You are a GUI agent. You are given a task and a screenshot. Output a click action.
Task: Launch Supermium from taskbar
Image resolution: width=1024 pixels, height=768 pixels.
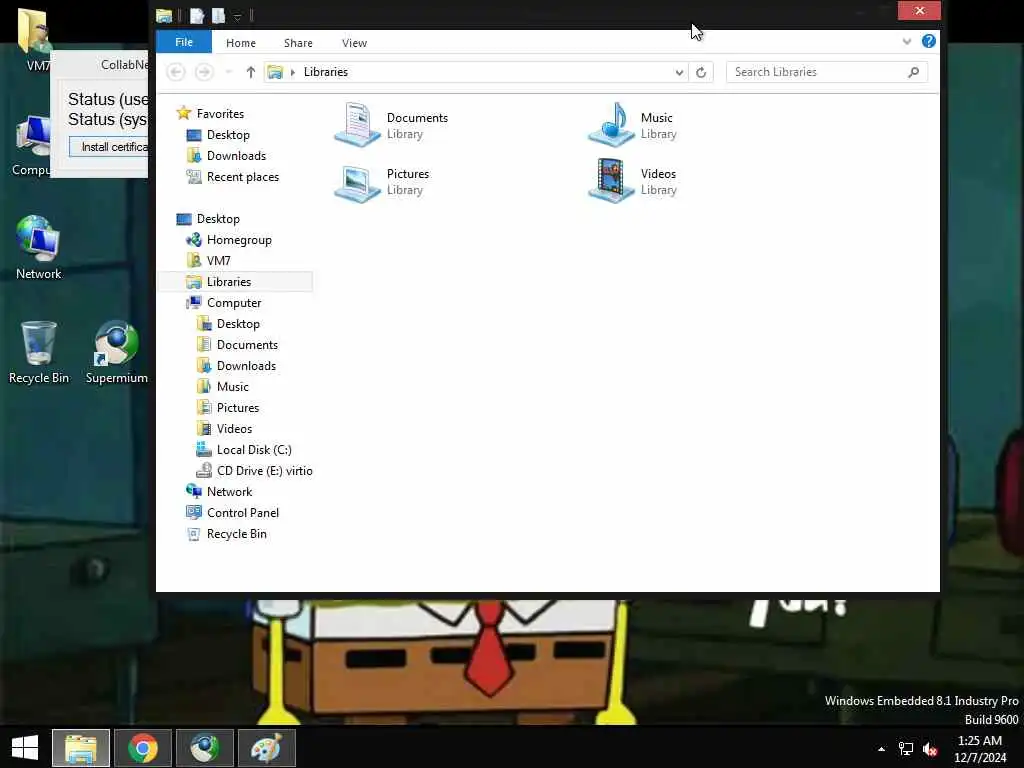point(204,748)
